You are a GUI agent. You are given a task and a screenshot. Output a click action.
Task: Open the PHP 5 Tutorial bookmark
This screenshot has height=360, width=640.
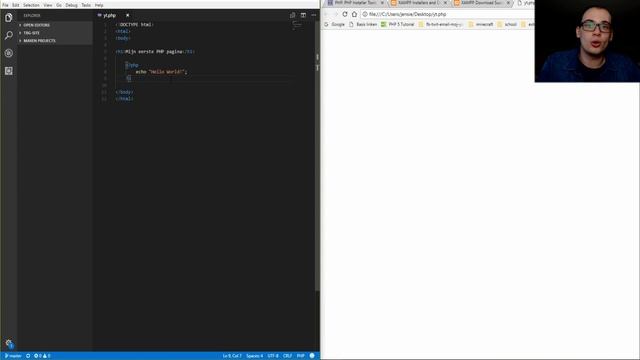[398, 24]
